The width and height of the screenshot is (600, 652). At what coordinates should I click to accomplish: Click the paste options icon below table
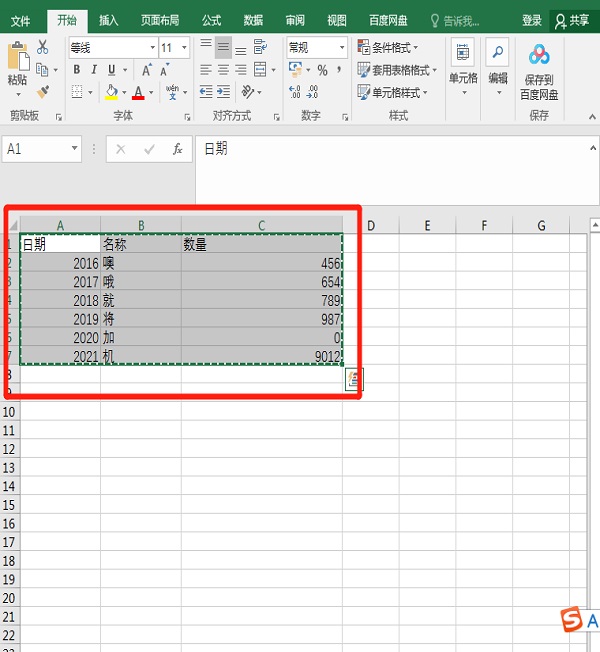(354, 378)
